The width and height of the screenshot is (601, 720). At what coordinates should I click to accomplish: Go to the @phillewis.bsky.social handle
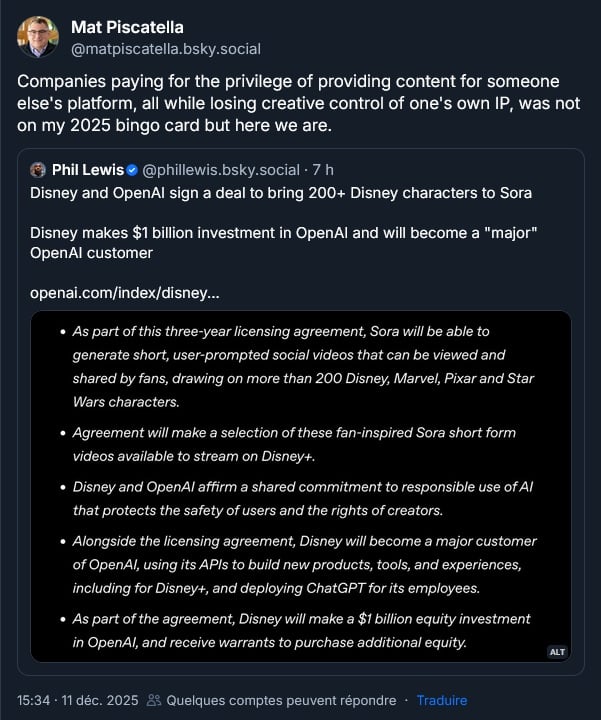[x=224, y=170]
